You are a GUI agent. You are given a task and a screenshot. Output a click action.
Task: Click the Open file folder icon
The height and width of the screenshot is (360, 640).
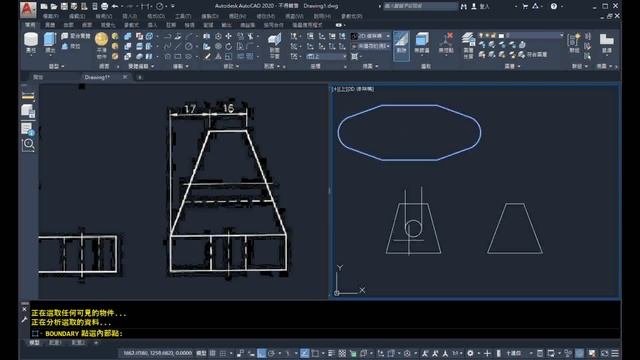coord(54,6)
